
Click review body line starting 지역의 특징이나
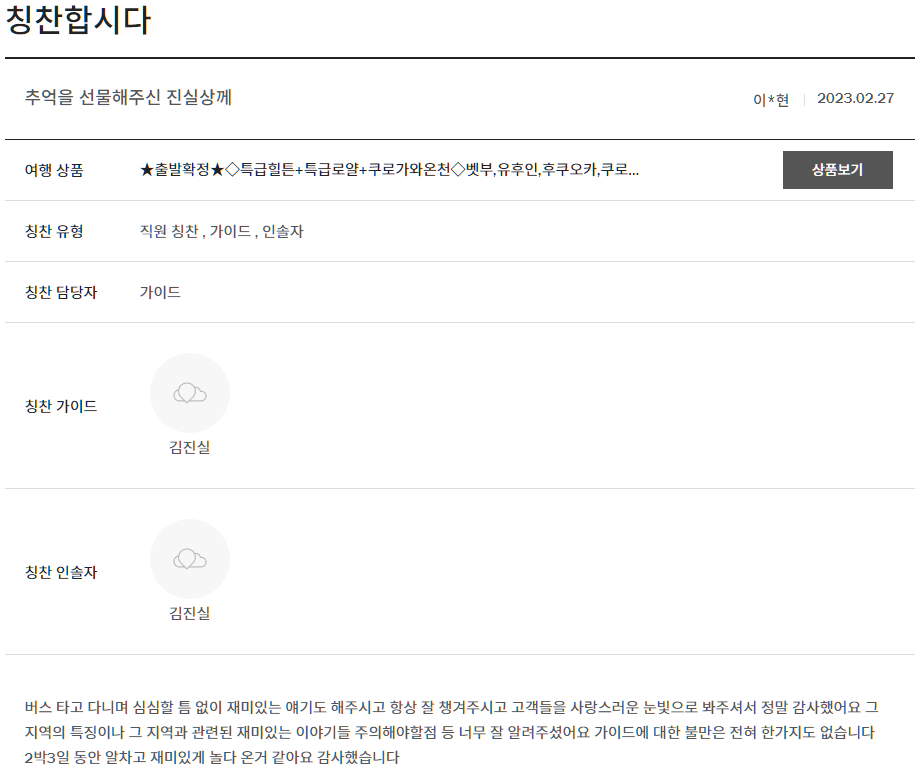(x=450, y=732)
